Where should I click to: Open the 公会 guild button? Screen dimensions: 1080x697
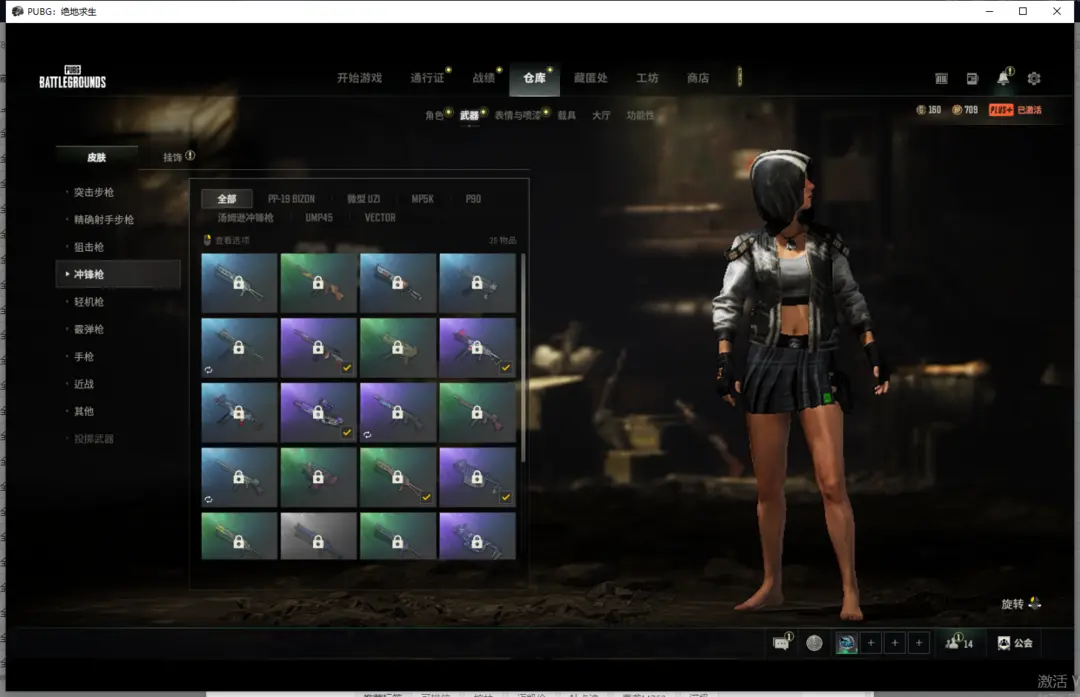(x=1015, y=643)
